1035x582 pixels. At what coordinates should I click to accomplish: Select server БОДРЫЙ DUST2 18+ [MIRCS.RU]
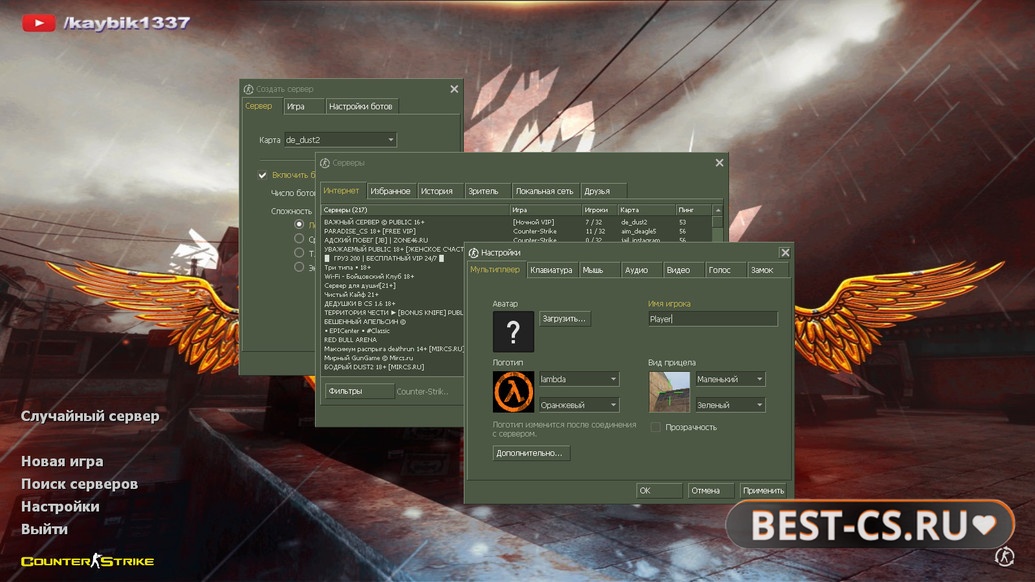(x=393, y=367)
